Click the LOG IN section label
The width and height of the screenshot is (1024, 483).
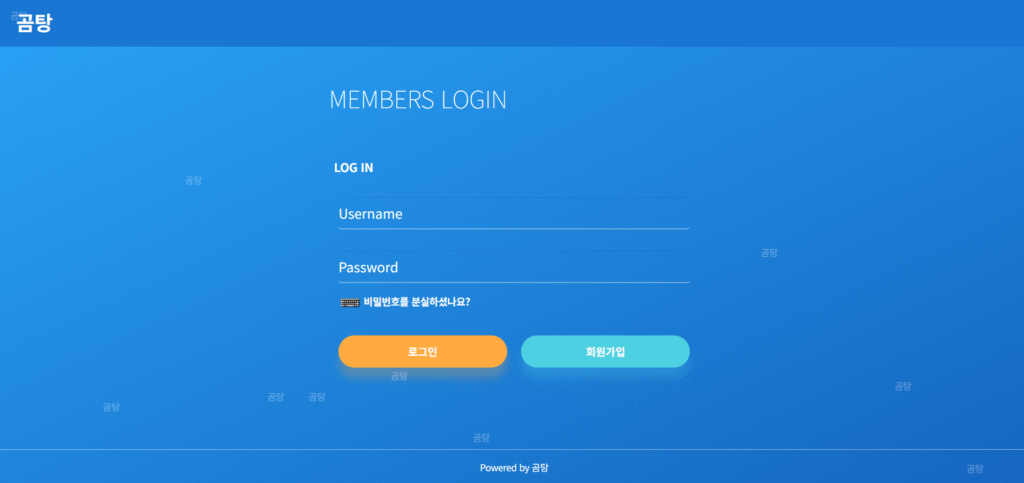click(353, 168)
